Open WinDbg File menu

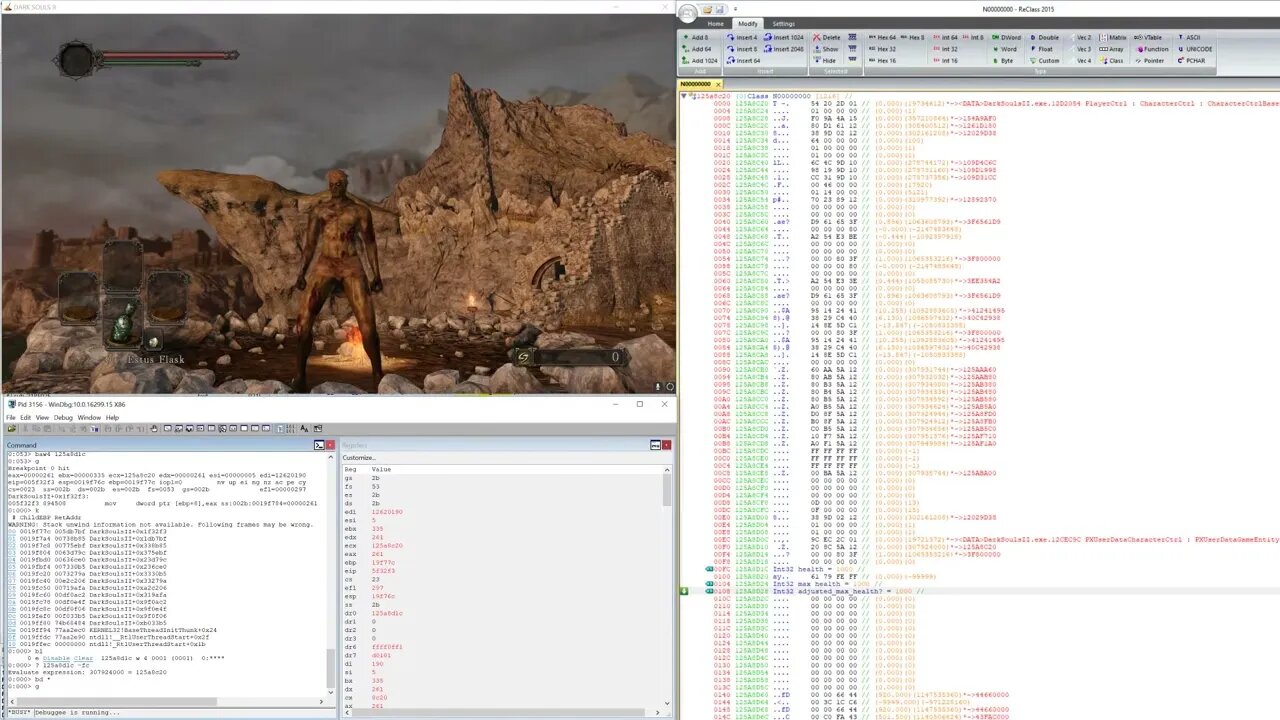[10, 417]
